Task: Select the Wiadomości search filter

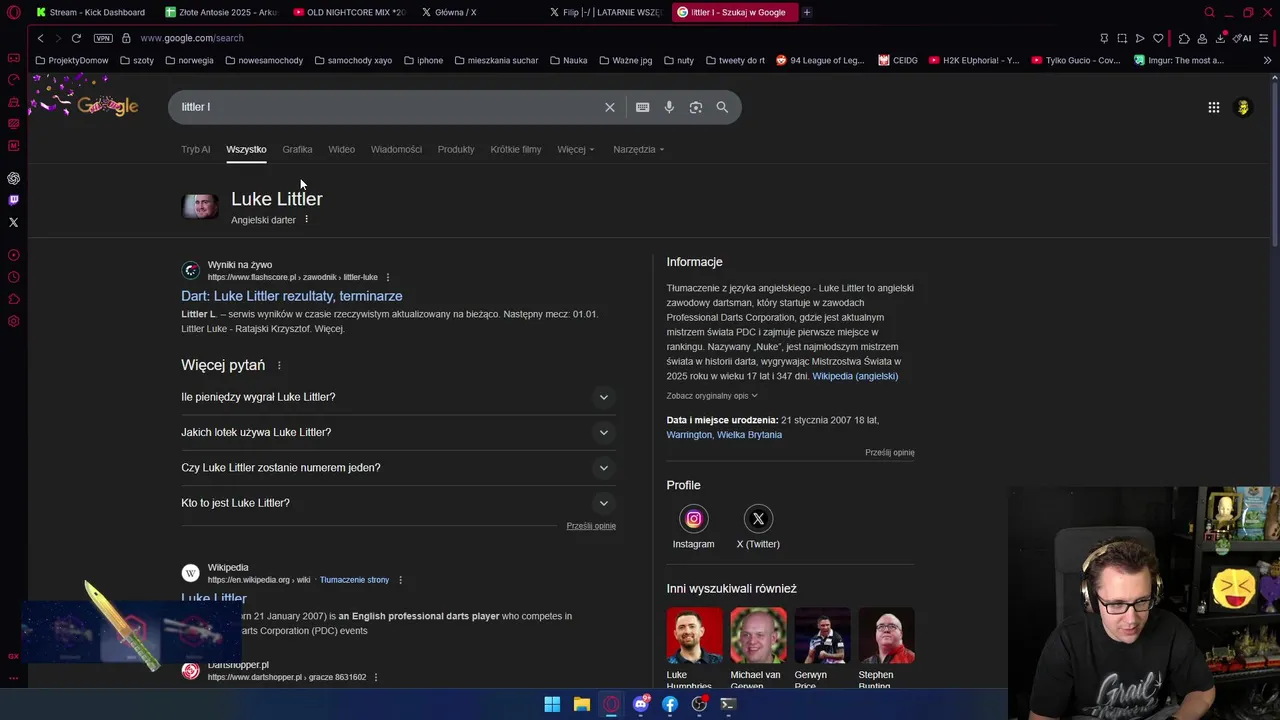Action: [396, 149]
